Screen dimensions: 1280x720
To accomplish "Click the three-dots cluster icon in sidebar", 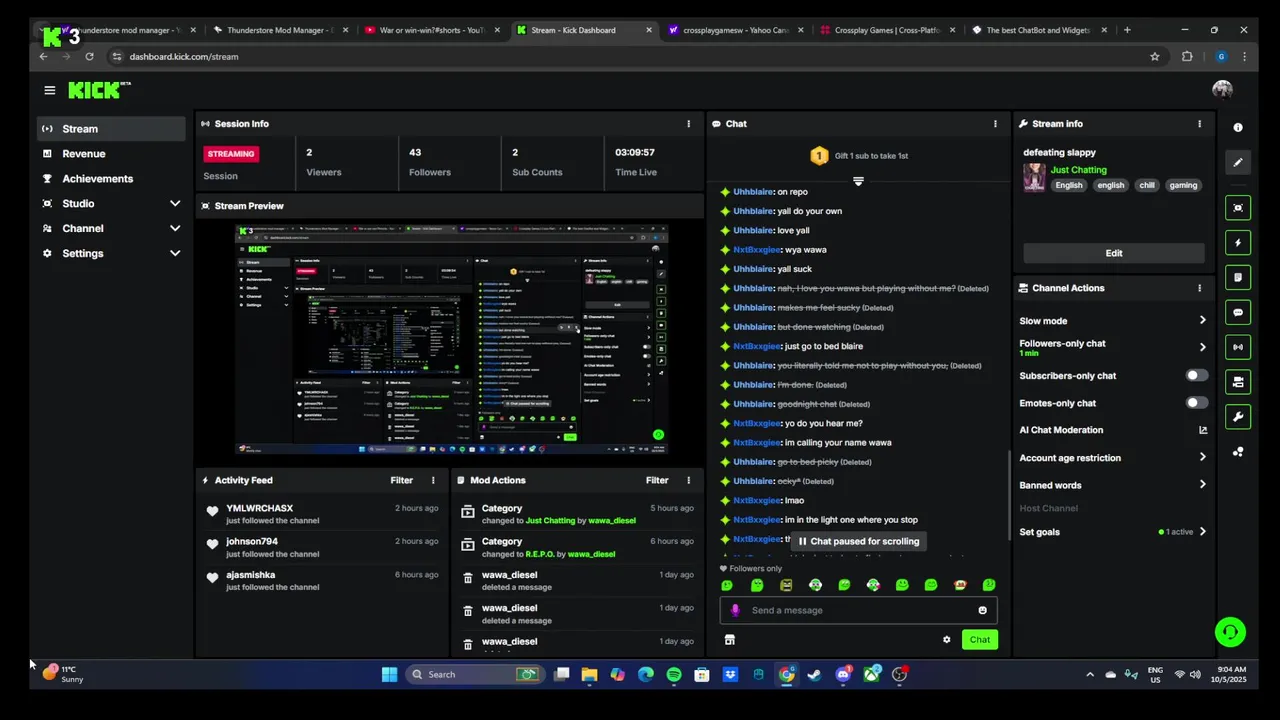I will 1238,452.
